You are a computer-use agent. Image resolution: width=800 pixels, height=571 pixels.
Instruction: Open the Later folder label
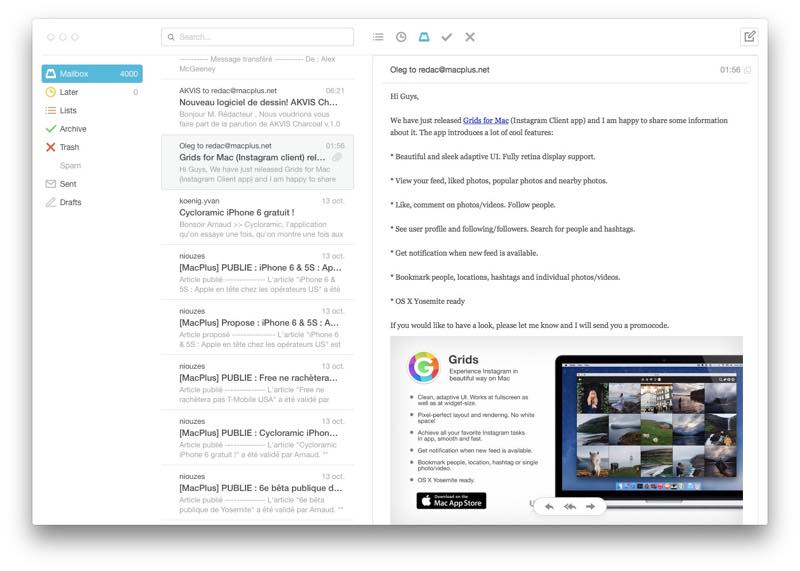click(69, 92)
